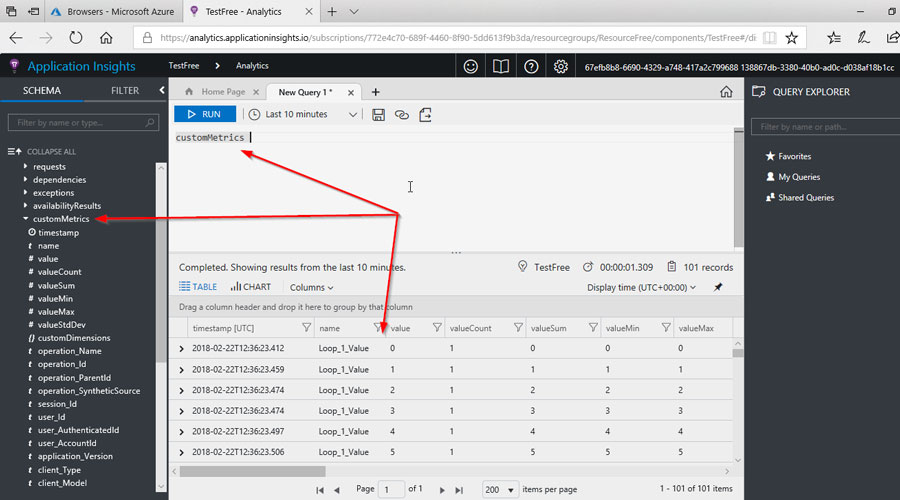Image resolution: width=900 pixels, height=500 pixels.
Task: Click the search magnifier in the schema filter
Action: (150, 122)
